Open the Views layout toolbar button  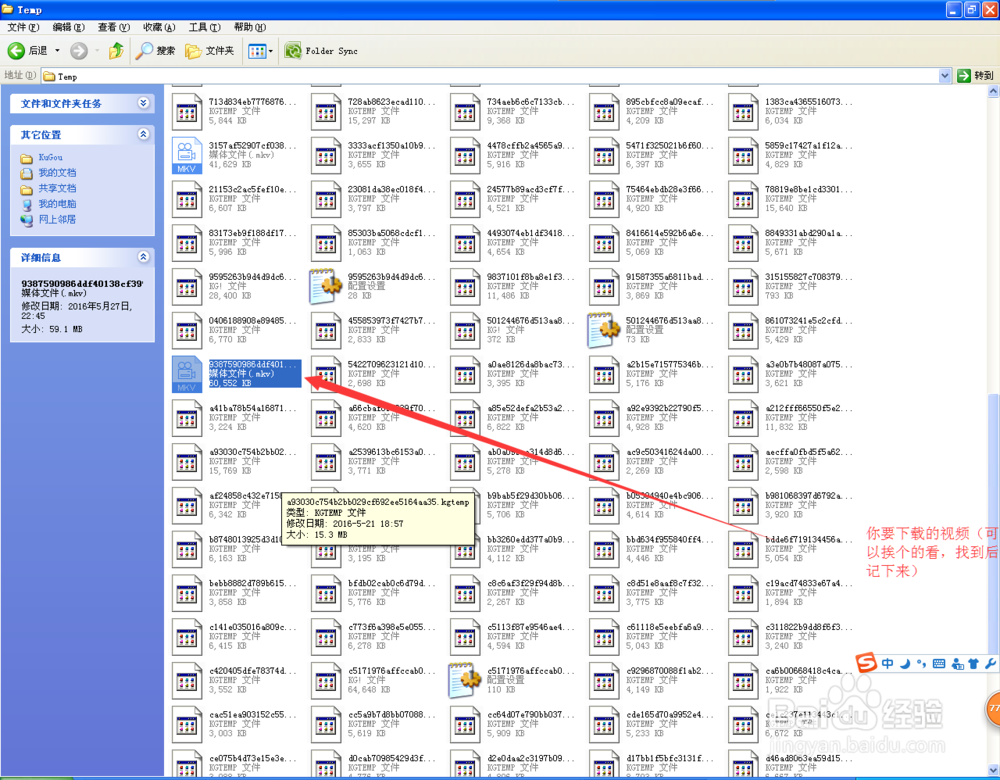click(x=260, y=51)
